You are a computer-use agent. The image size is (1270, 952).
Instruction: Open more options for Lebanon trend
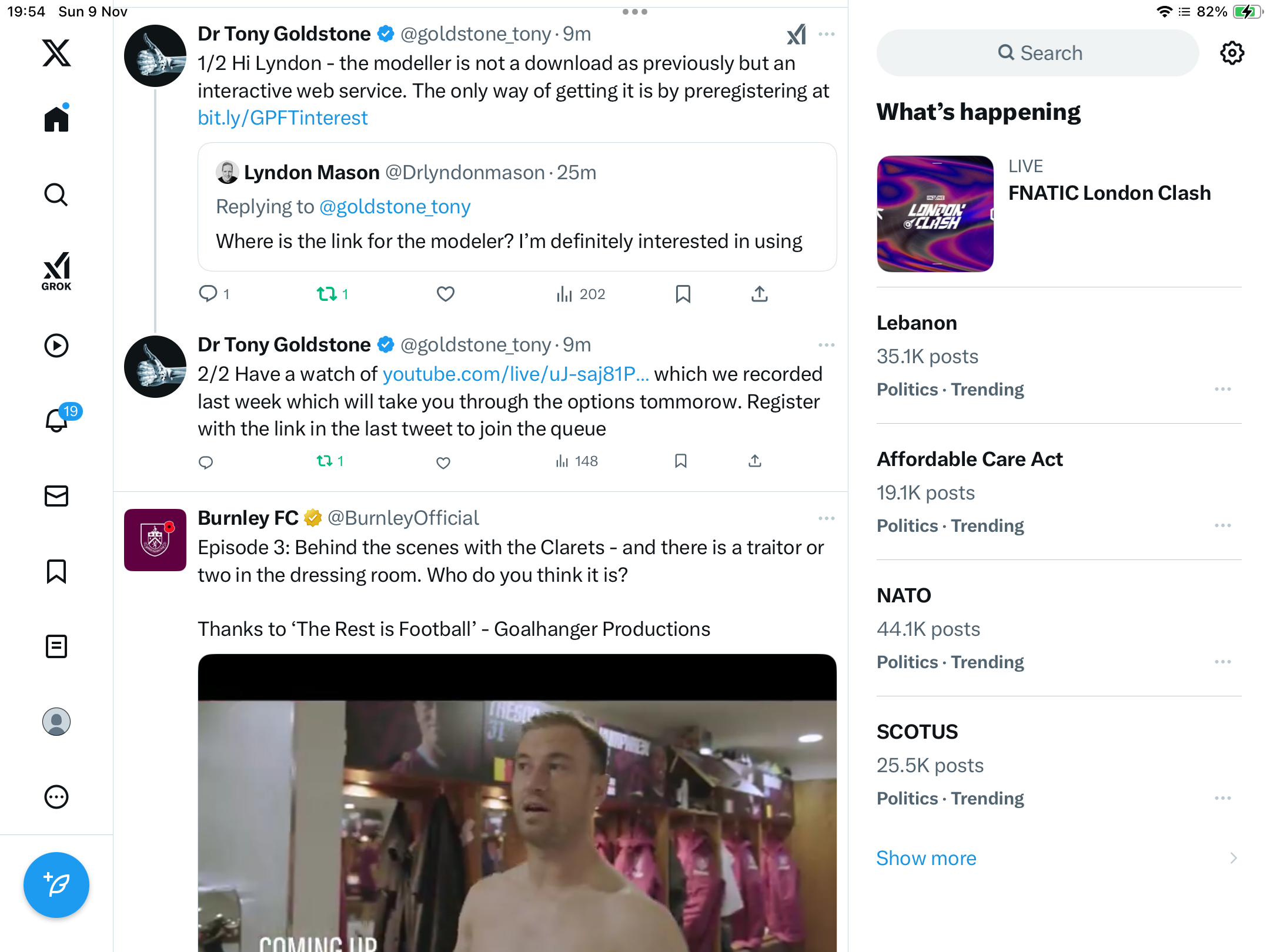click(x=1222, y=389)
